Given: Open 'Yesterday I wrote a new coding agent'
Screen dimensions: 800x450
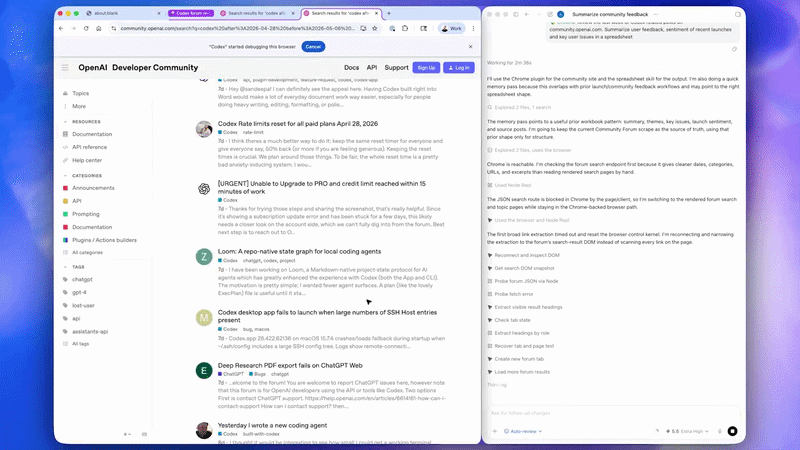Looking at the screenshot, I should 272,425.
